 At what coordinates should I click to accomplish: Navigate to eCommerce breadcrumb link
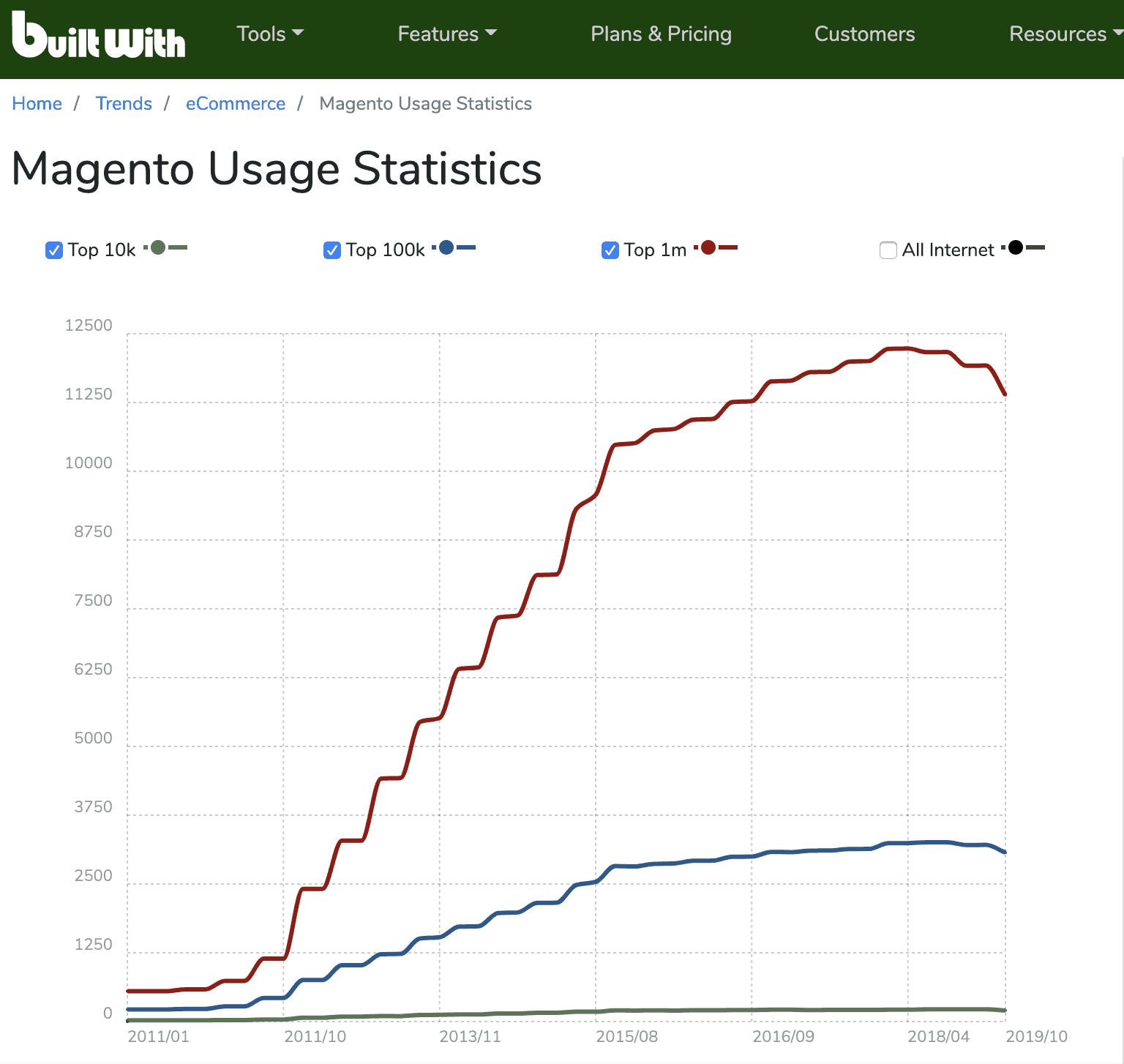[x=236, y=103]
